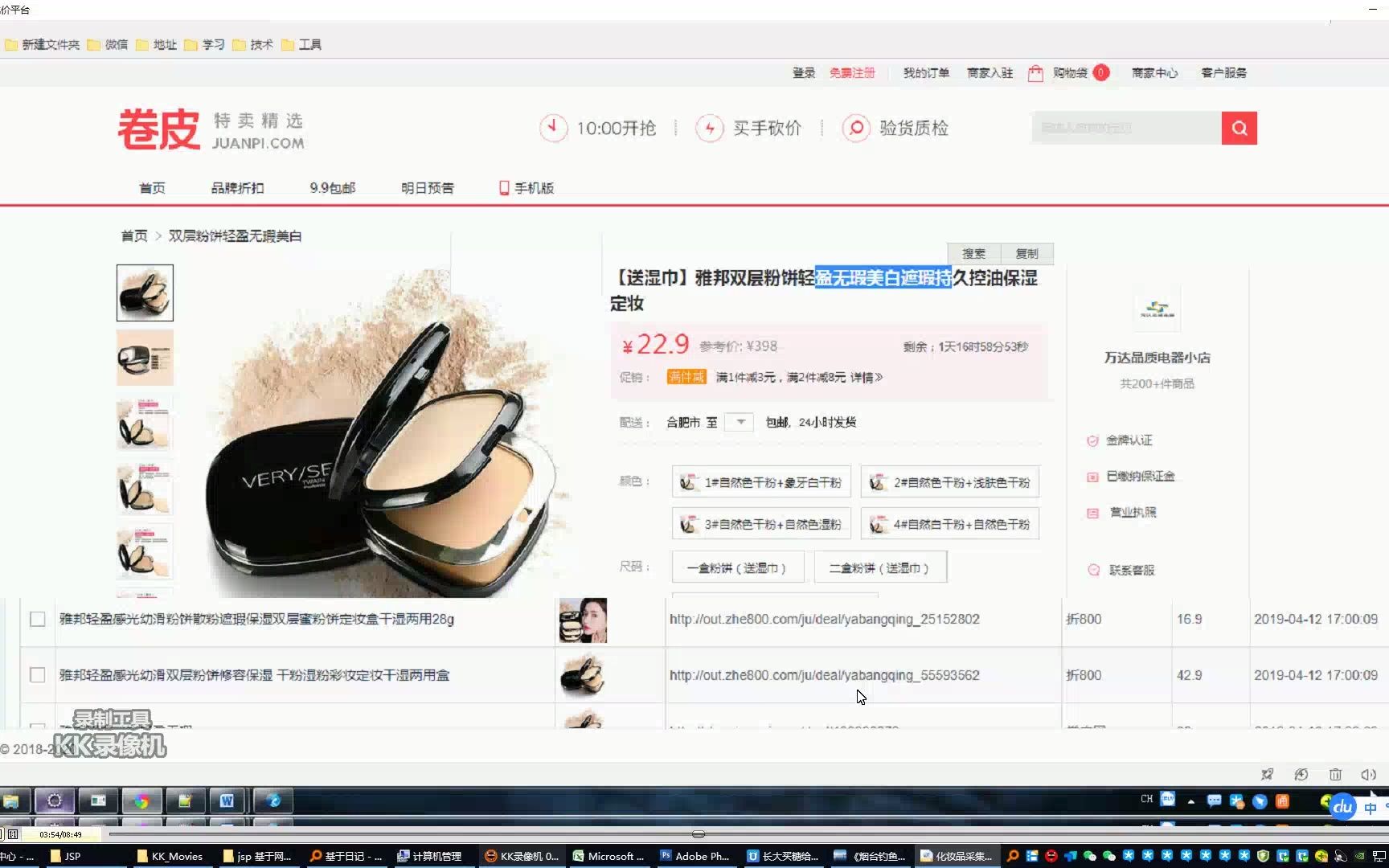The image size is (1389, 868).
Task: Click the 免费注册 registration link
Action: (x=853, y=73)
